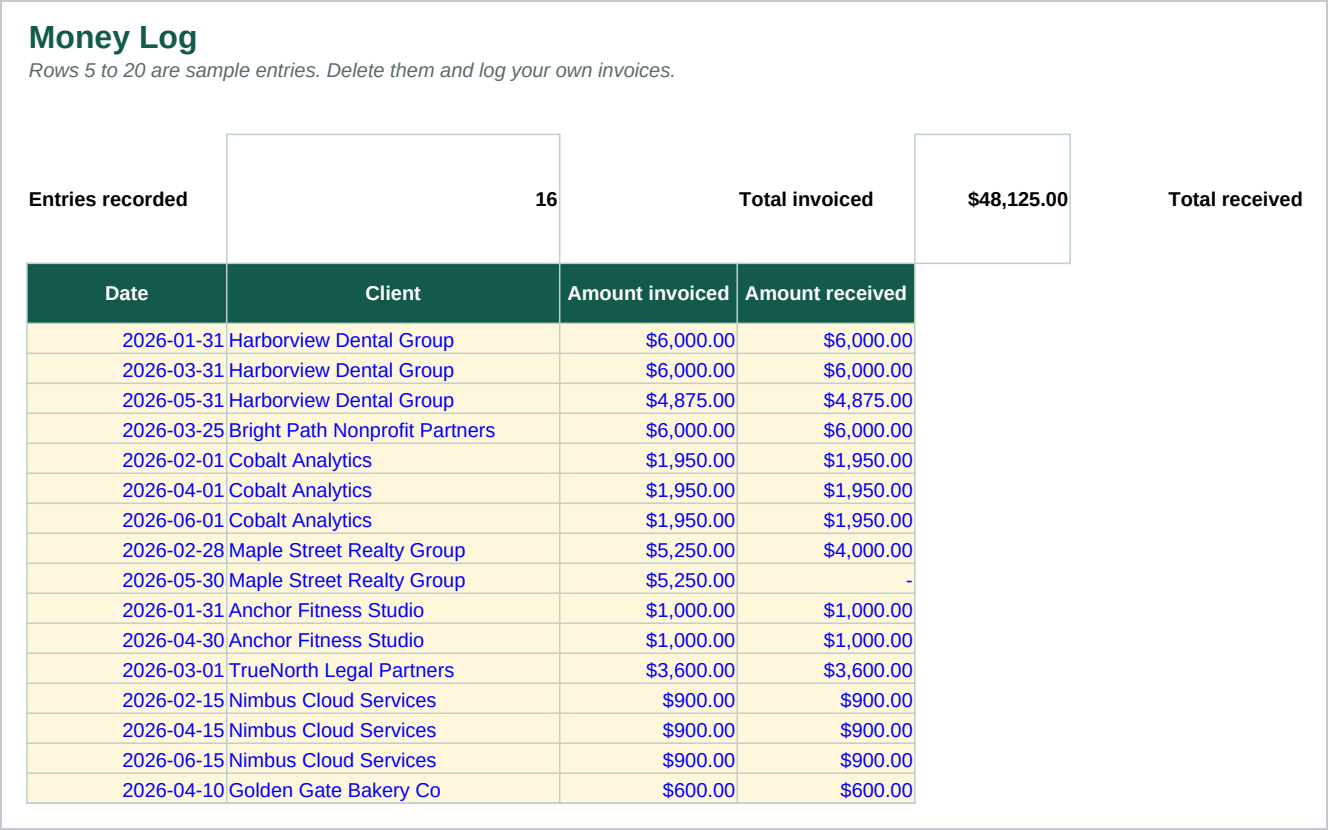This screenshot has height=830, width=1328.
Task: Click invoiced $5,250.00 in the 2026-05-30 row
Action: (x=648, y=580)
